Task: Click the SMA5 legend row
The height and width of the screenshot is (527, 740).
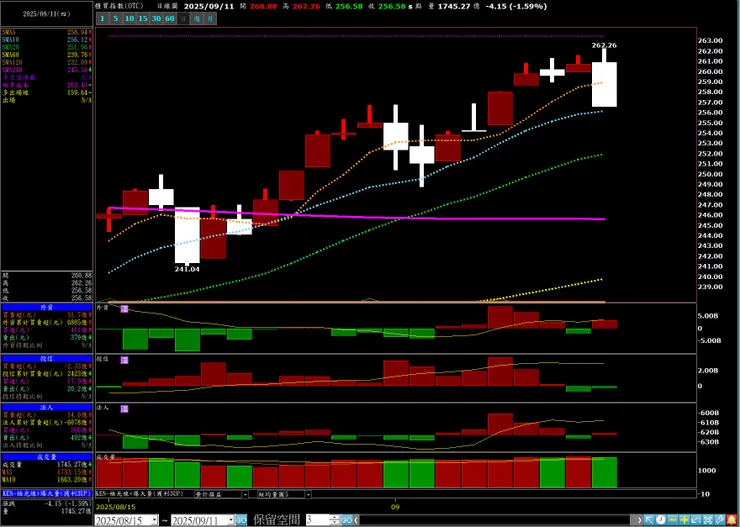Action: 47,32
